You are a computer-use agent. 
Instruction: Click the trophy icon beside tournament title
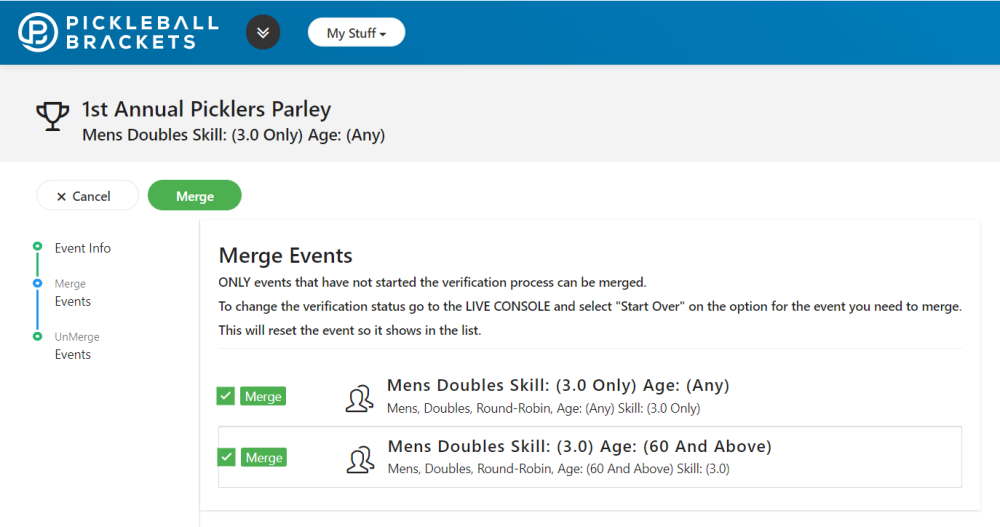pyautogui.click(x=52, y=117)
